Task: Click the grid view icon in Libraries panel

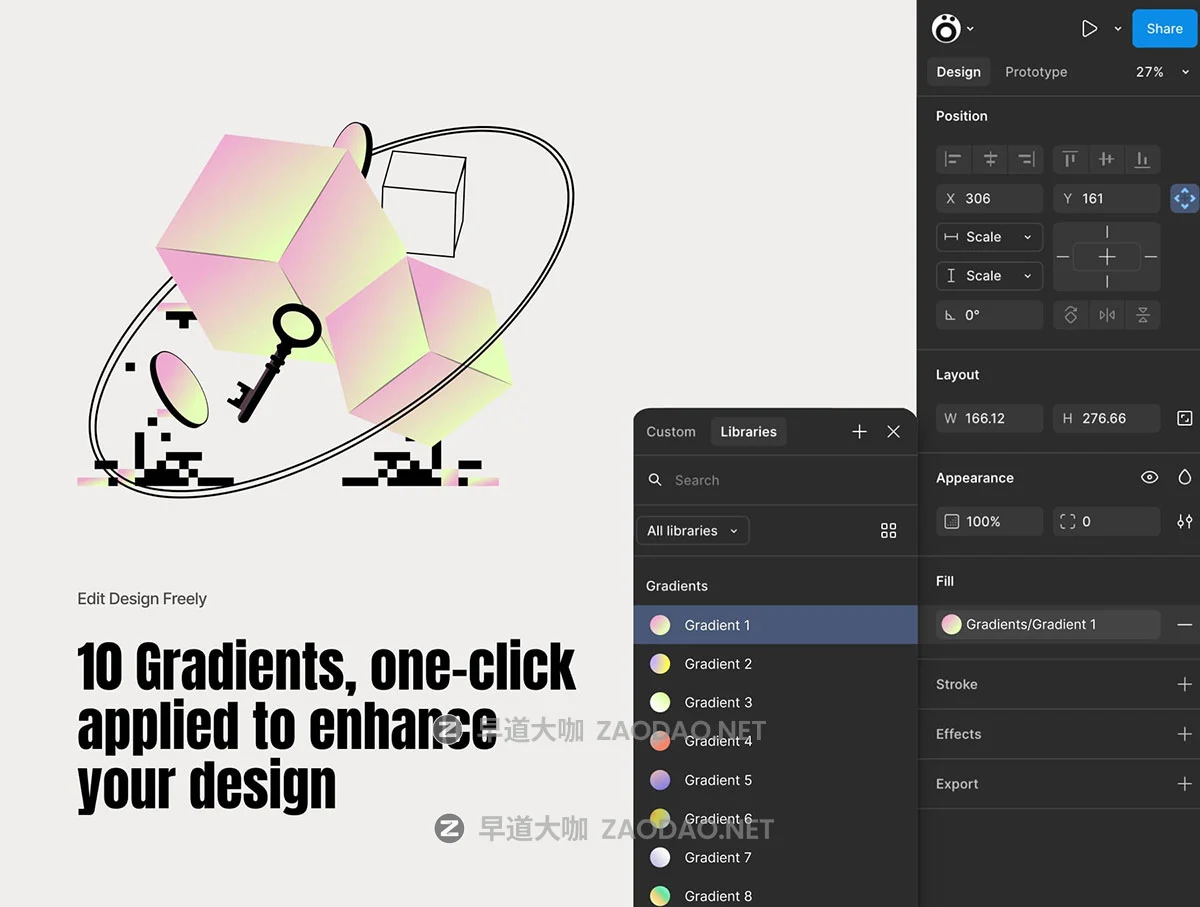Action: (889, 530)
